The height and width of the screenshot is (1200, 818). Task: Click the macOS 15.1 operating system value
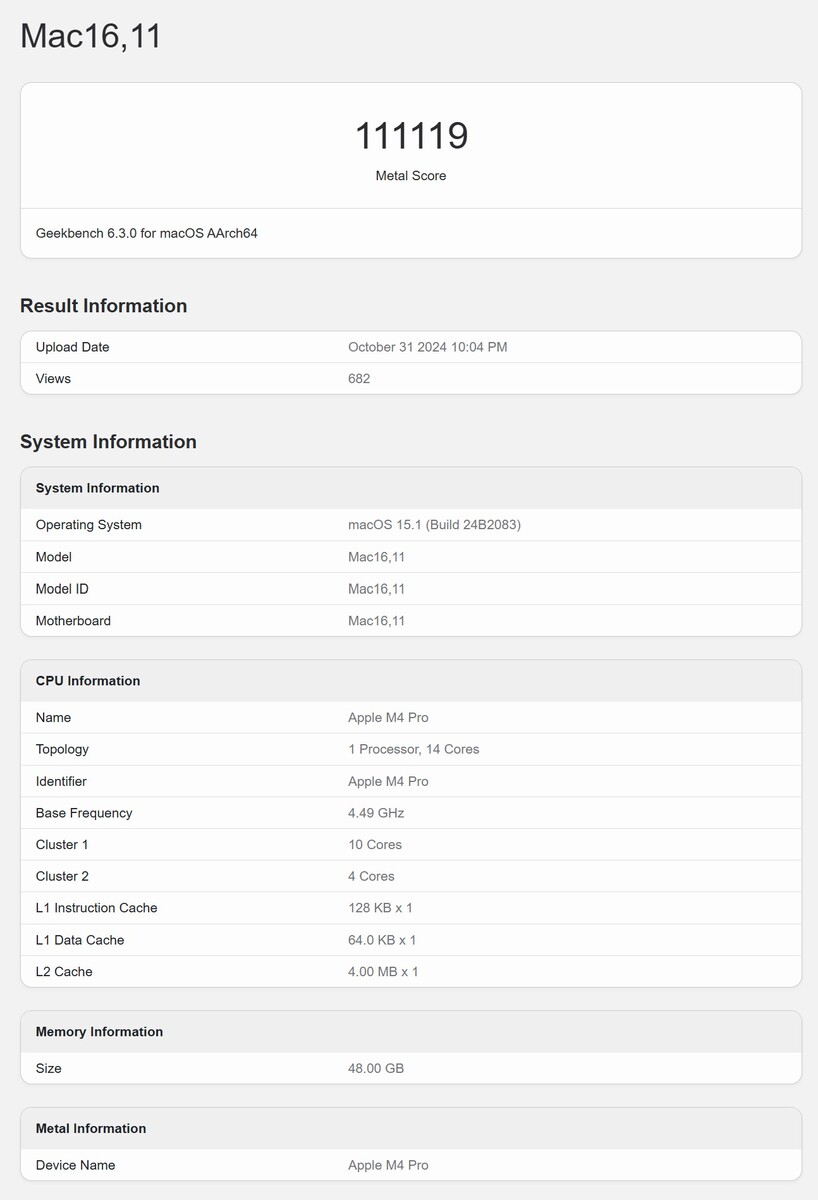[x=434, y=525]
